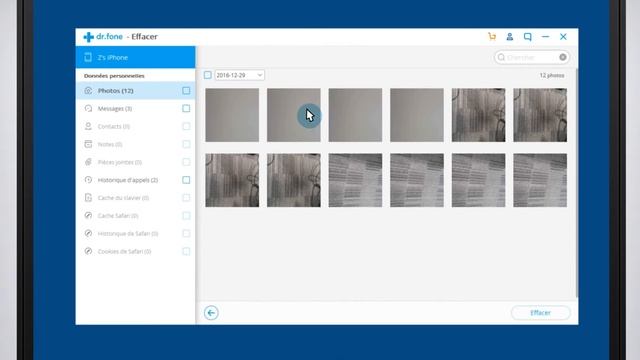Open the shopping cart icon

[492, 37]
